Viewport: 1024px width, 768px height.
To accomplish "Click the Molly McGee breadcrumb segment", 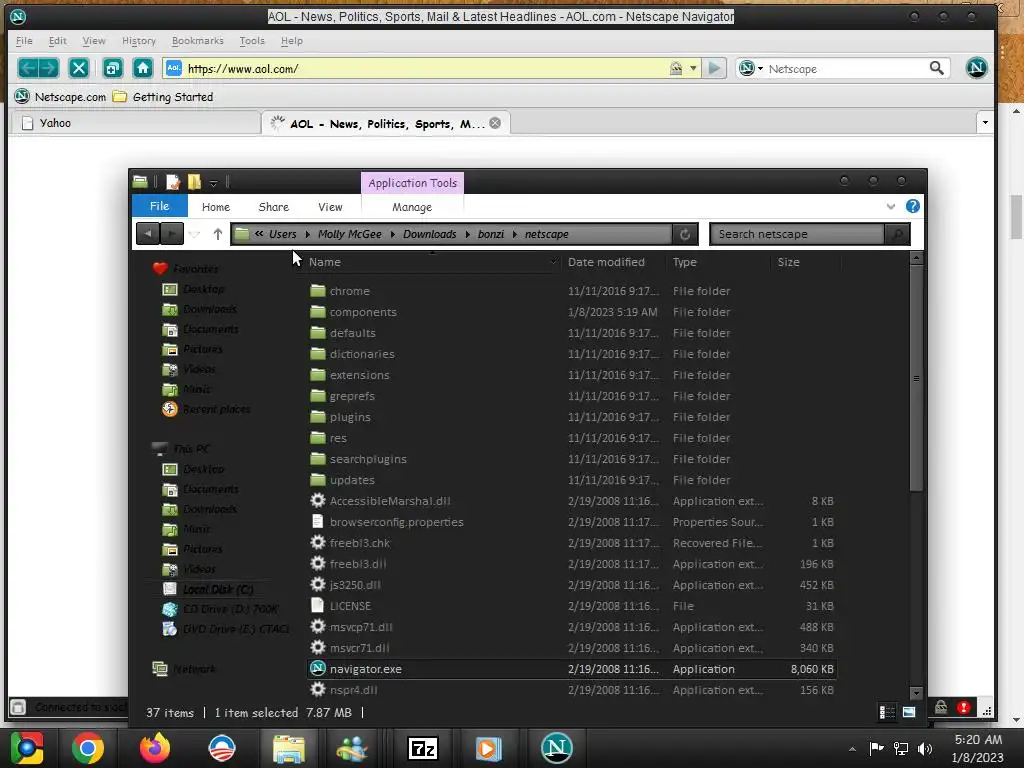I will point(349,234).
